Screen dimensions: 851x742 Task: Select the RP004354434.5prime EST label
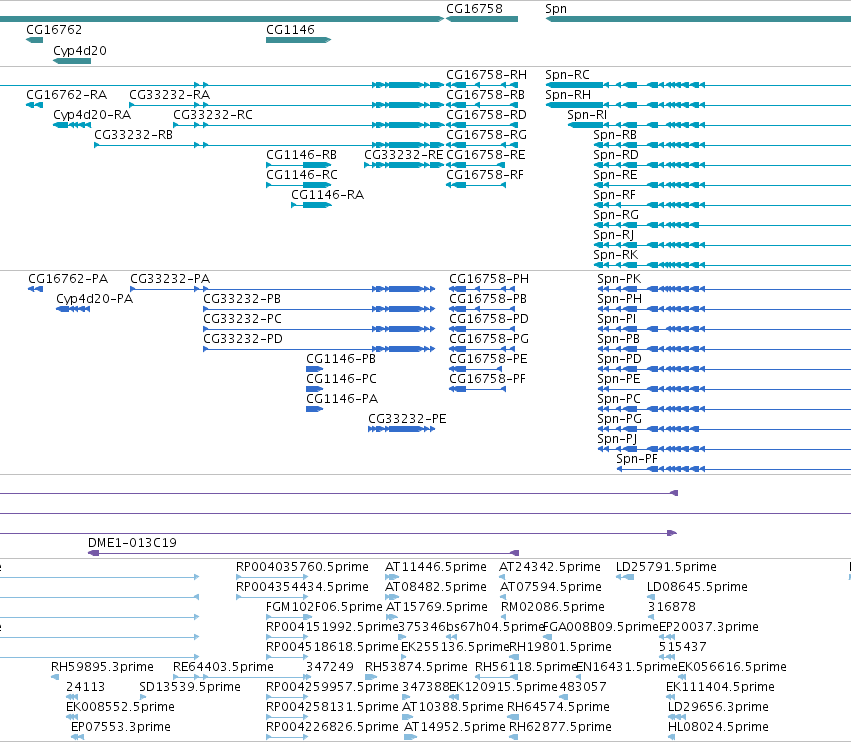pos(302,587)
